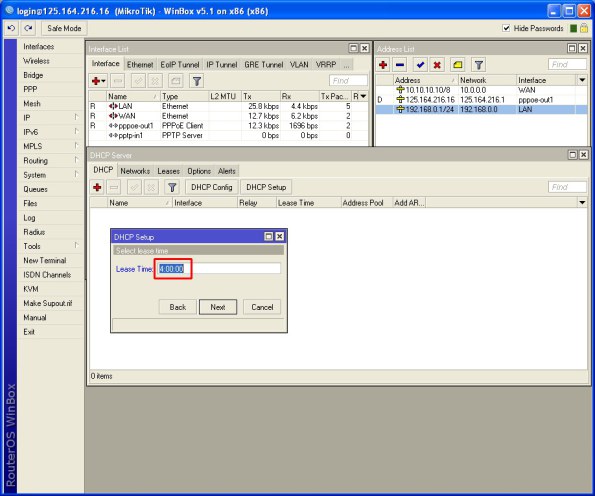
Task: Click the padlock icon at top right
Action: tap(584, 28)
